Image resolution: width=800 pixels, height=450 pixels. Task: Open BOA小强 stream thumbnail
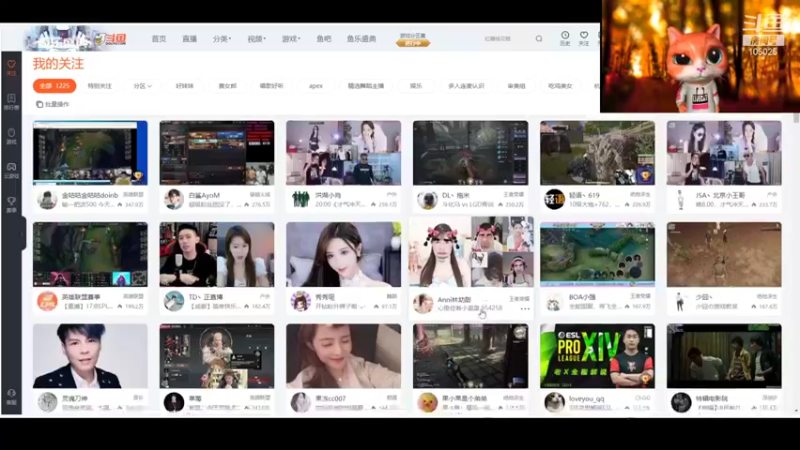click(597, 254)
